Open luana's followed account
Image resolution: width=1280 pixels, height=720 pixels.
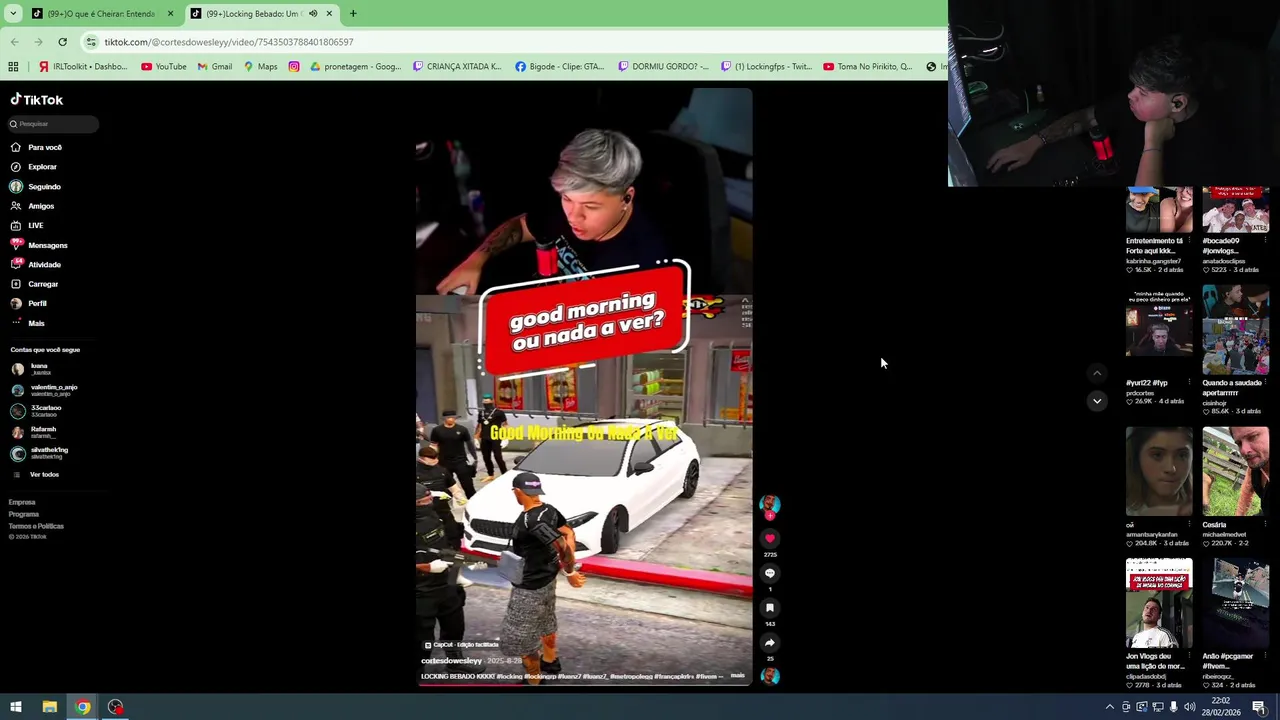click(x=32, y=369)
